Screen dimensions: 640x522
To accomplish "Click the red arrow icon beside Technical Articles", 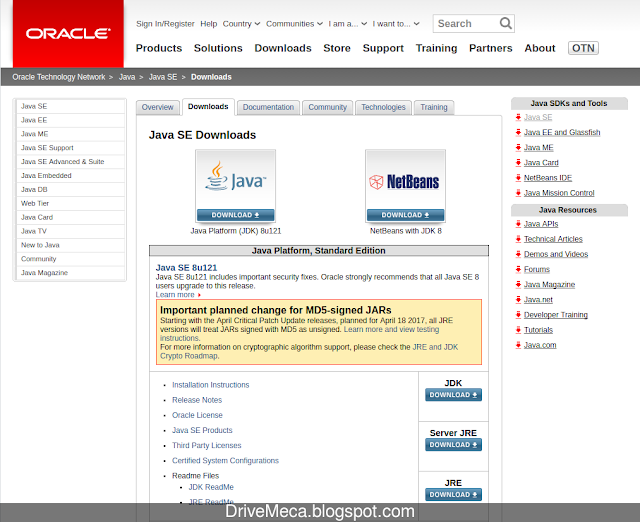I will (518, 239).
